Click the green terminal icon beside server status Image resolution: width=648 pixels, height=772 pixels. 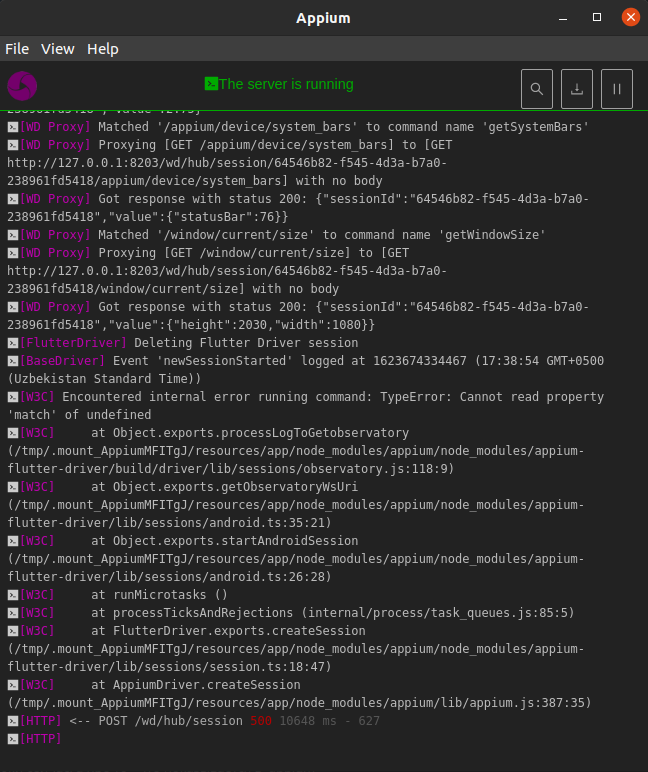click(211, 84)
